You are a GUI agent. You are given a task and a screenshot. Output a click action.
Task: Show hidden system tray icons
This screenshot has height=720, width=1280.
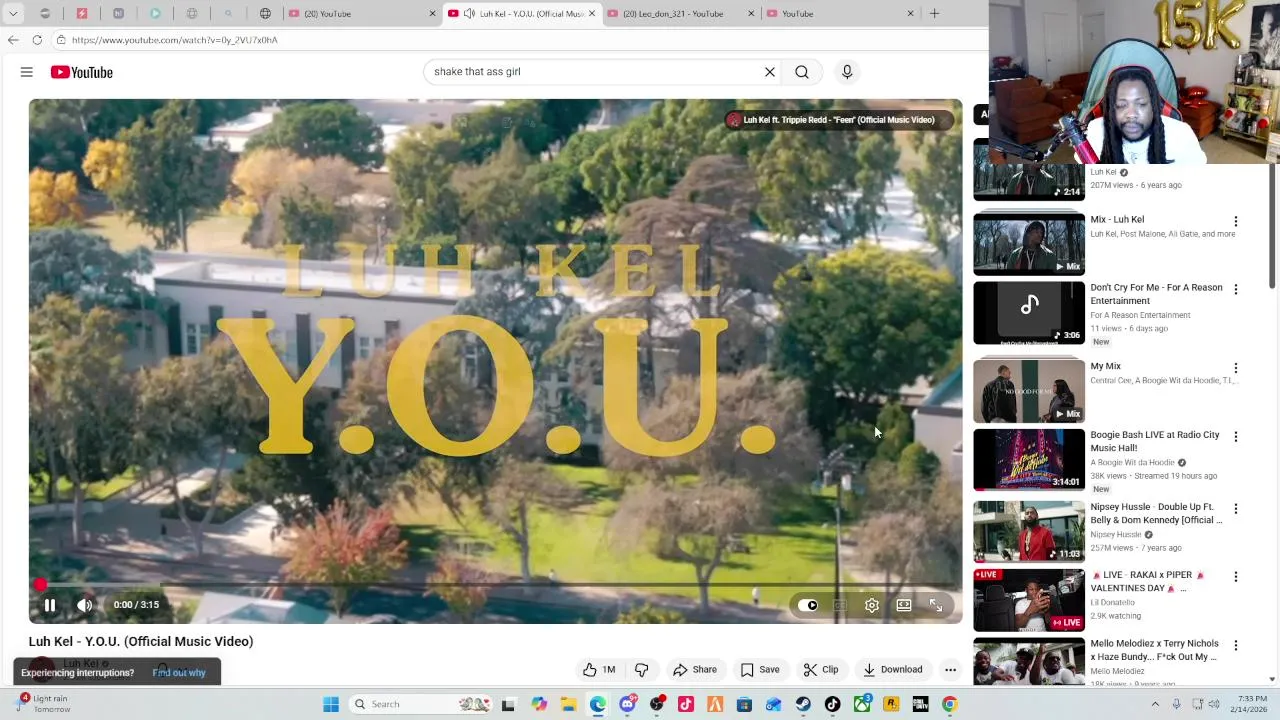1155,704
